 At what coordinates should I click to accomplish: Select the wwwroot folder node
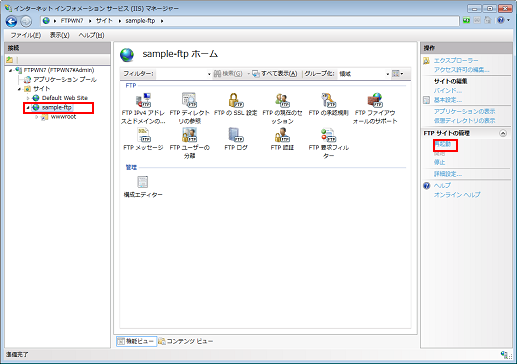63,117
